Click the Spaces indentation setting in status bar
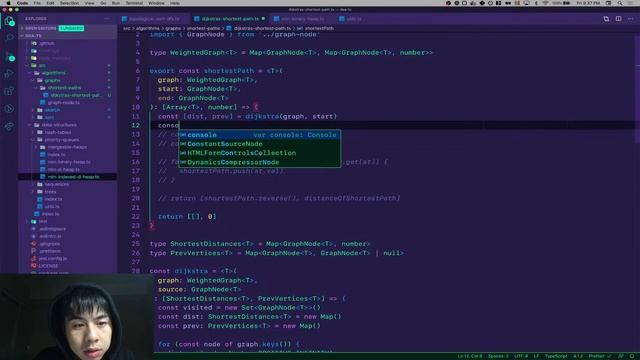The image size is (640, 360). [498, 356]
